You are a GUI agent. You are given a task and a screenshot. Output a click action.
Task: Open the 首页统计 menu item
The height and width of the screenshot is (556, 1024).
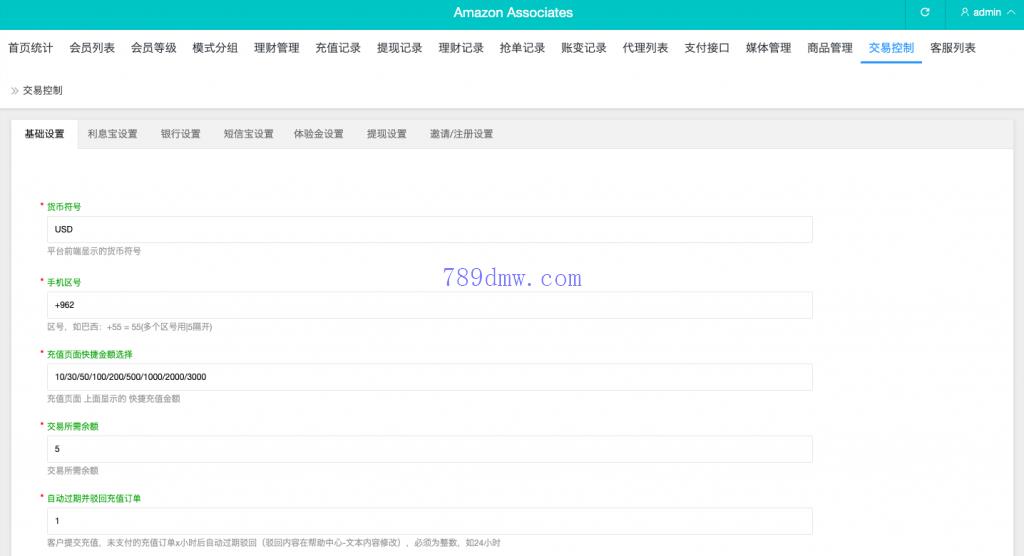click(30, 48)
